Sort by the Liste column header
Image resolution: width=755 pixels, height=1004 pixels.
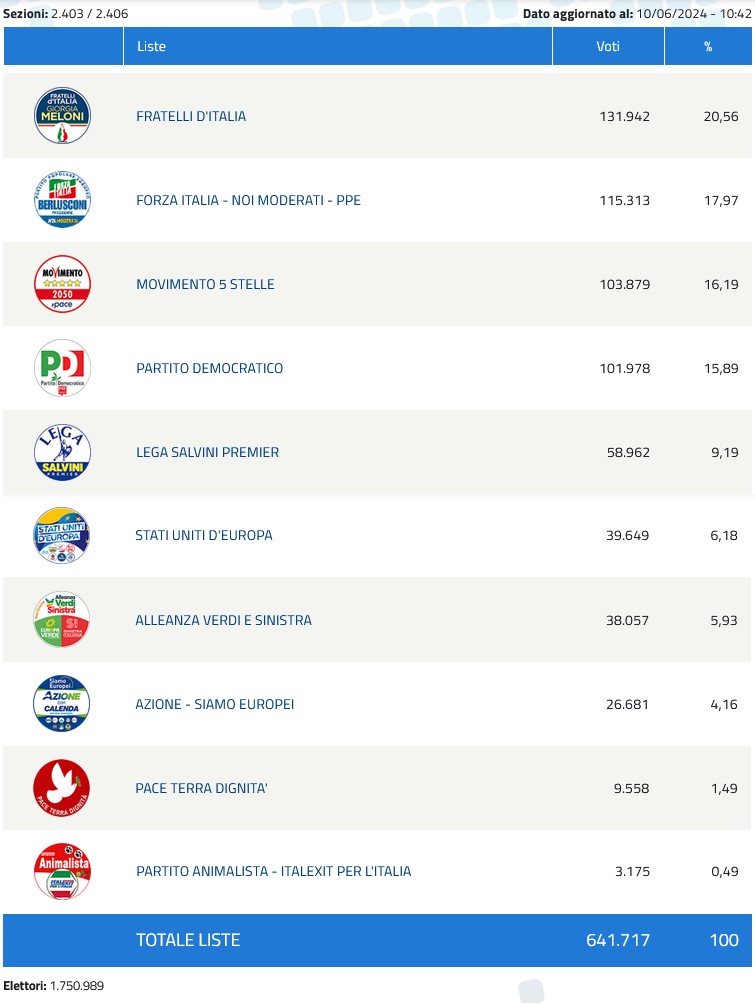[152, 47]
